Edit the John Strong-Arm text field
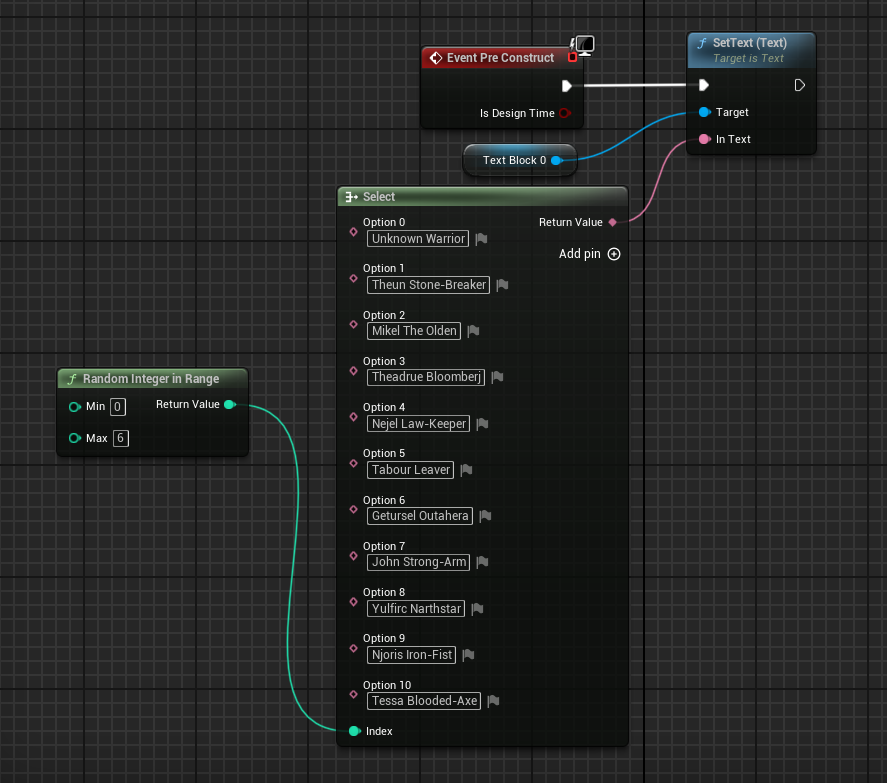The width and height of the screenshot is (887, 783). coord(419,562)
